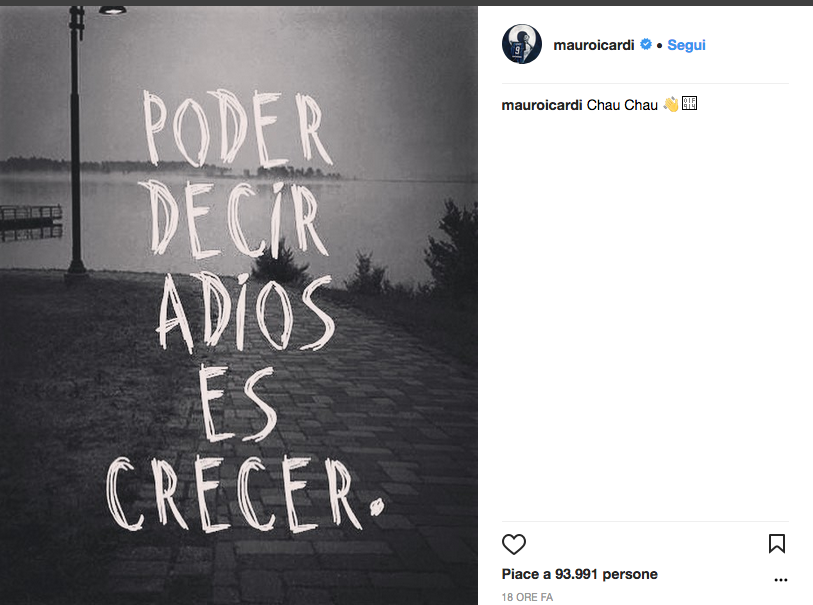The image size is (813, 605).
Task: Follow the account via Segui
Action: click(x=686, y=45)
